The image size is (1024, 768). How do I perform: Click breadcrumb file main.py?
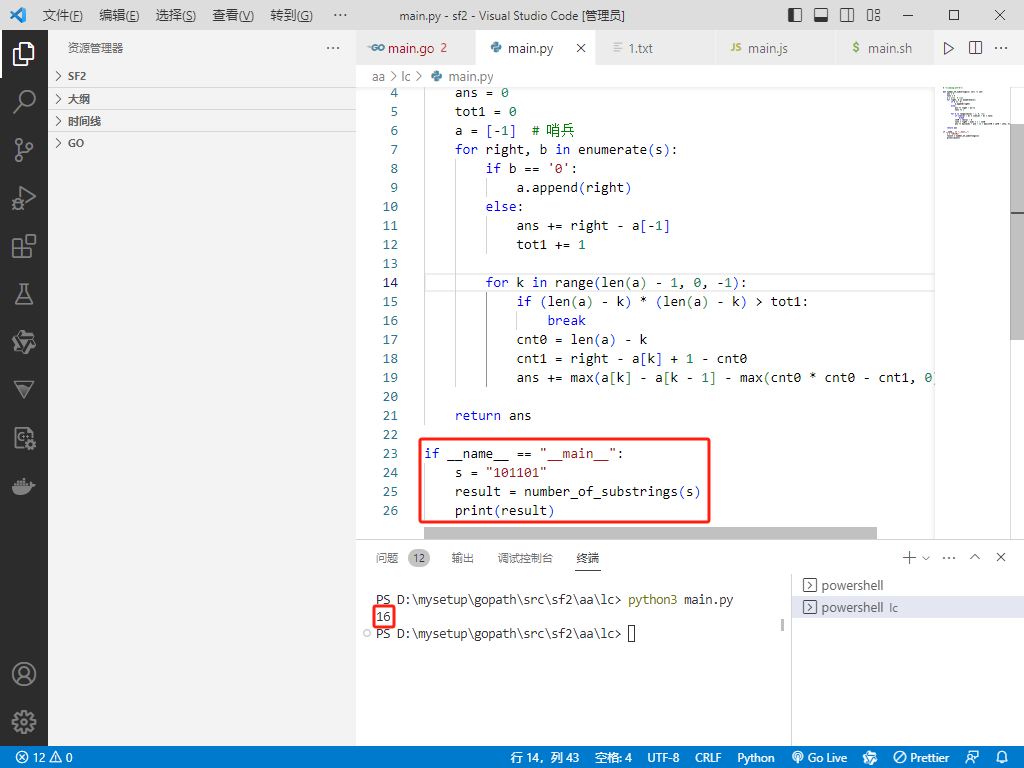[x=463, y=77]
